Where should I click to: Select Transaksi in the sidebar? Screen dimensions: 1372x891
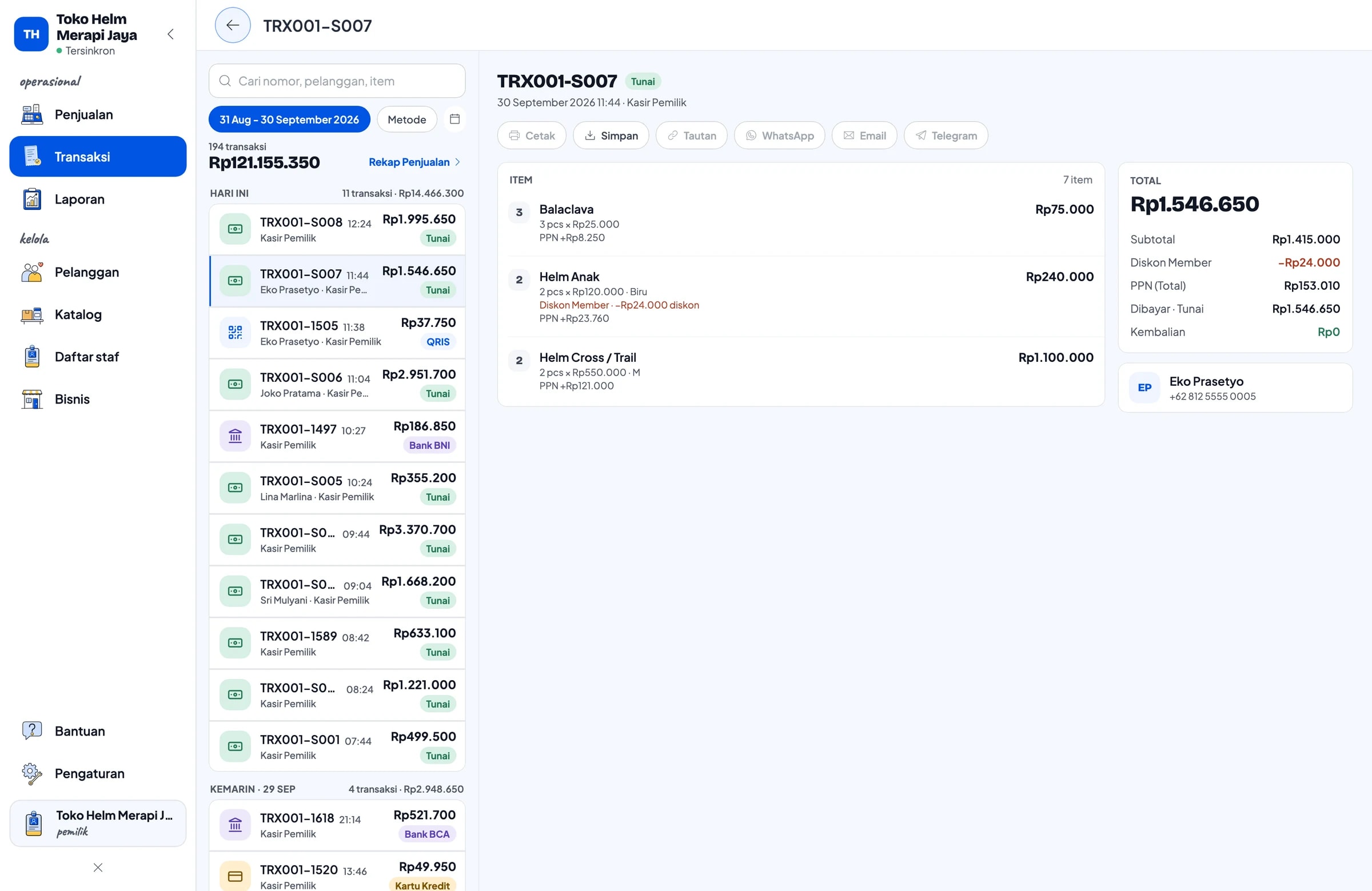click(98, 157)
